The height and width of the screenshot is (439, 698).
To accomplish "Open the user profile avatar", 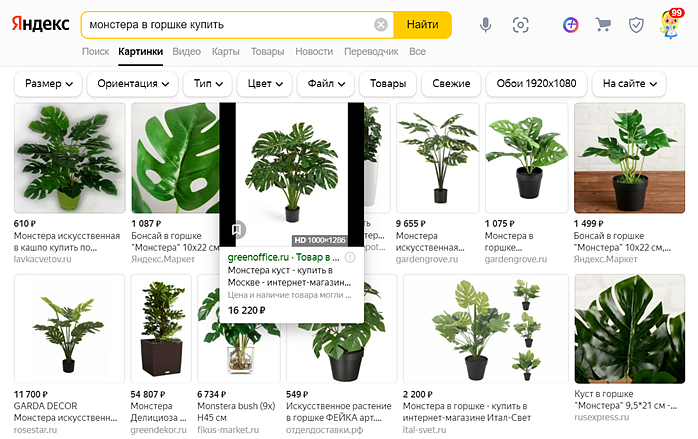I will point(671,24).
